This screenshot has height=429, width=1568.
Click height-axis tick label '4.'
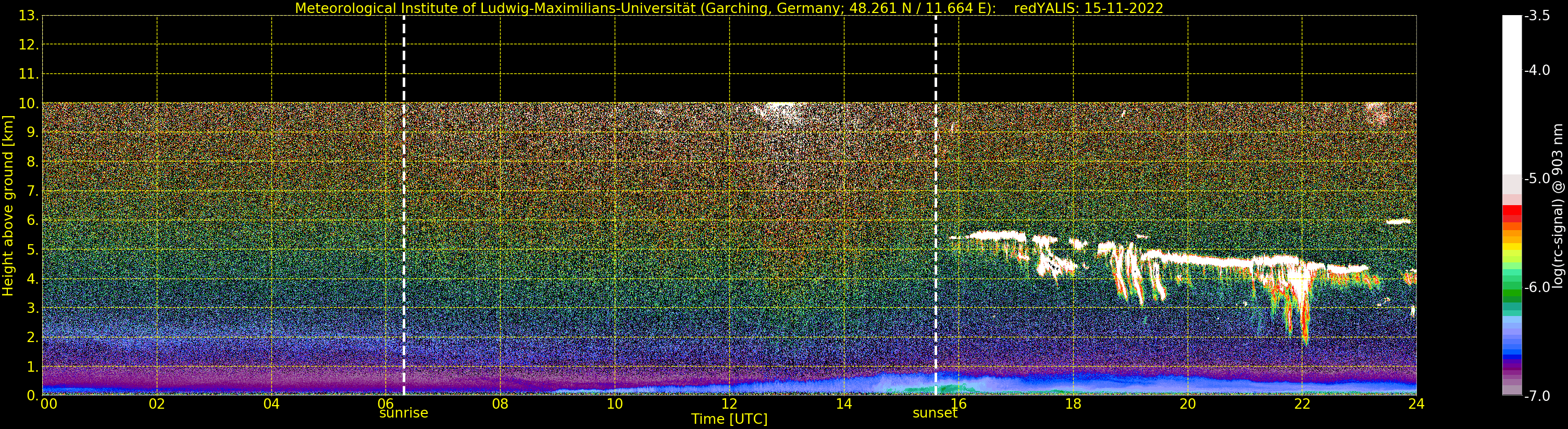pos(32,279)
